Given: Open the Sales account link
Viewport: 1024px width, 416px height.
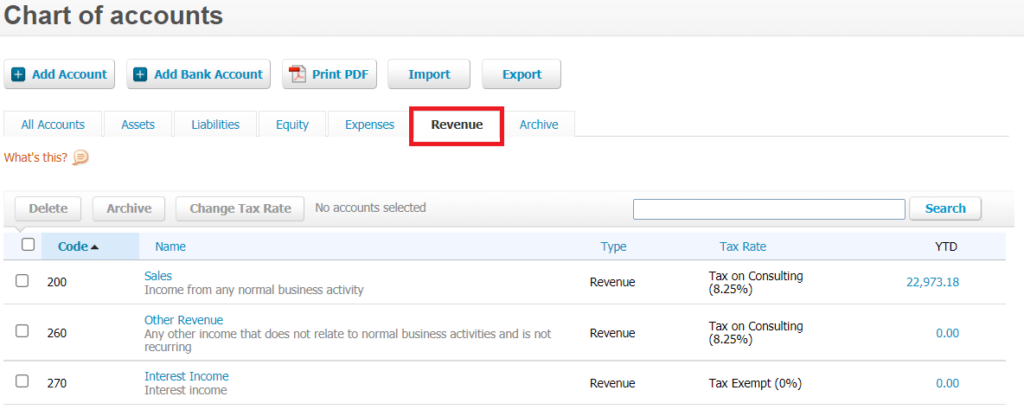Looking at the screenshot, I should coord(158,275).
